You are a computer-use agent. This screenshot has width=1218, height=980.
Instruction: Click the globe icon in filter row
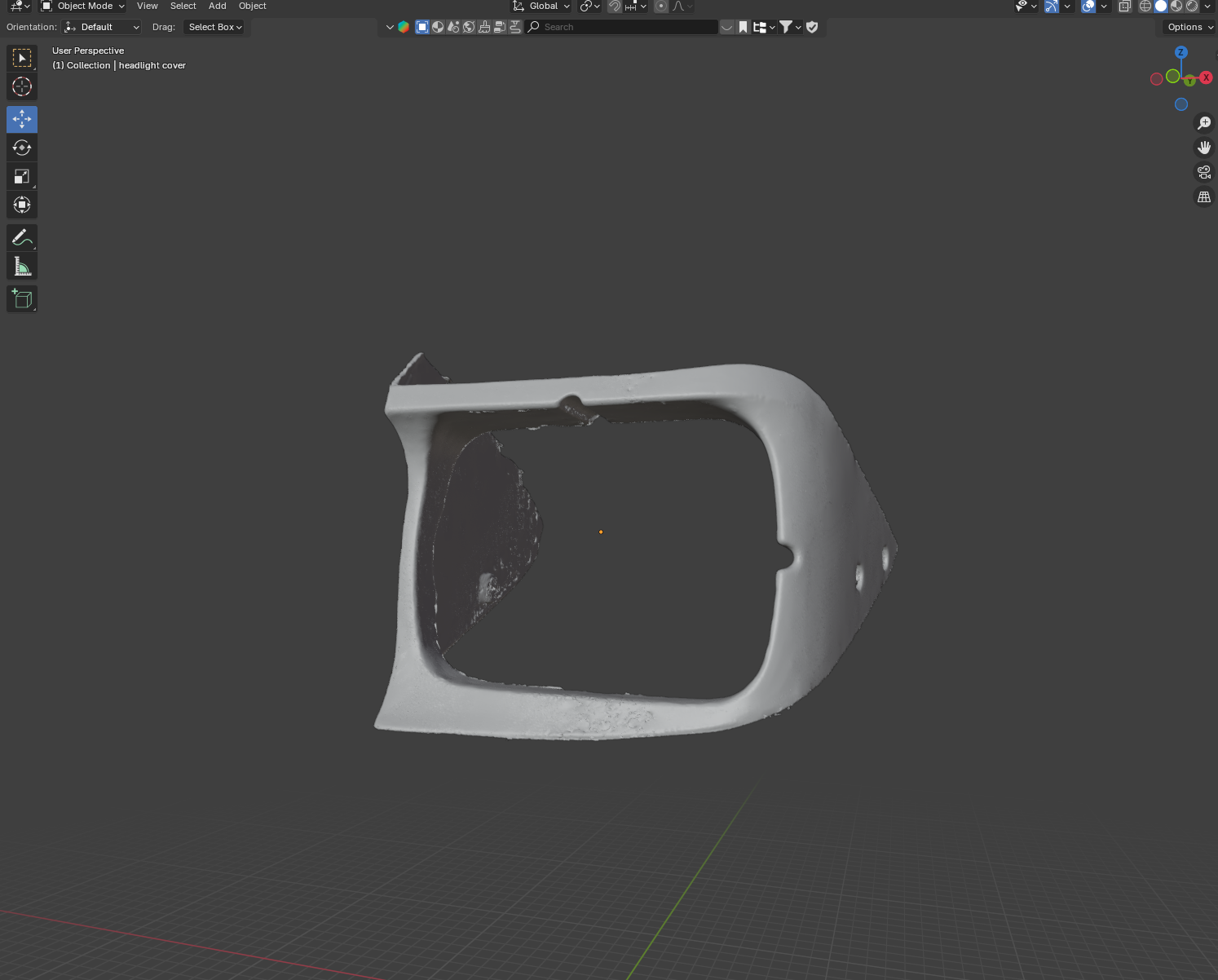[x=469, y=27]
